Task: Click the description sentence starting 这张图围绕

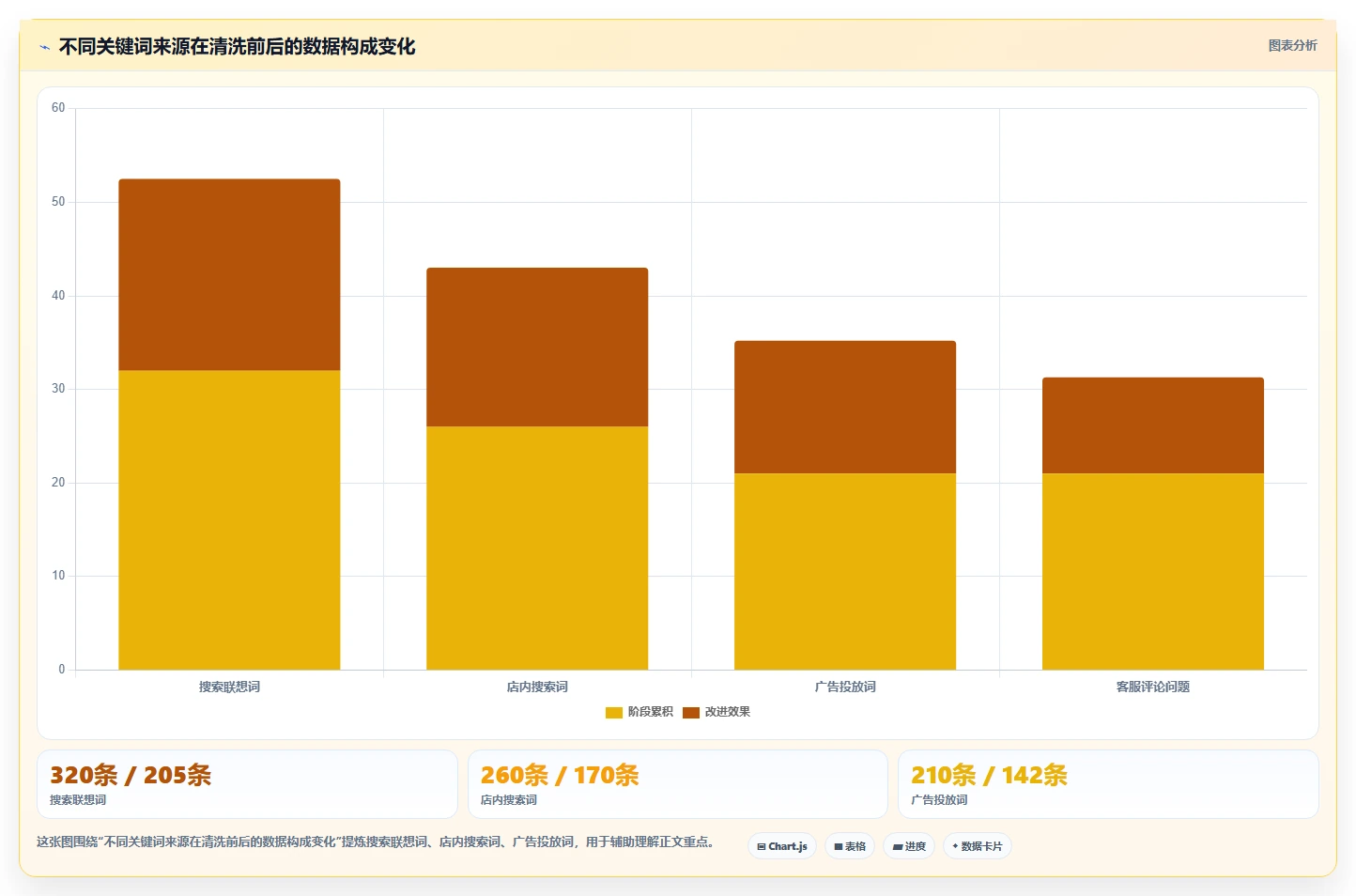Action: click(376, 842)
